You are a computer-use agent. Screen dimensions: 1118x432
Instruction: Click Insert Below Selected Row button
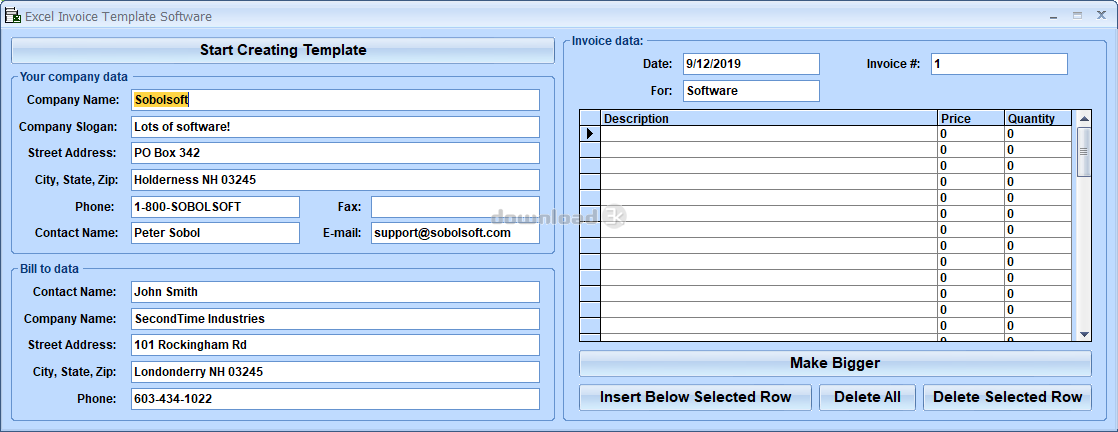[x=695, y=397]
